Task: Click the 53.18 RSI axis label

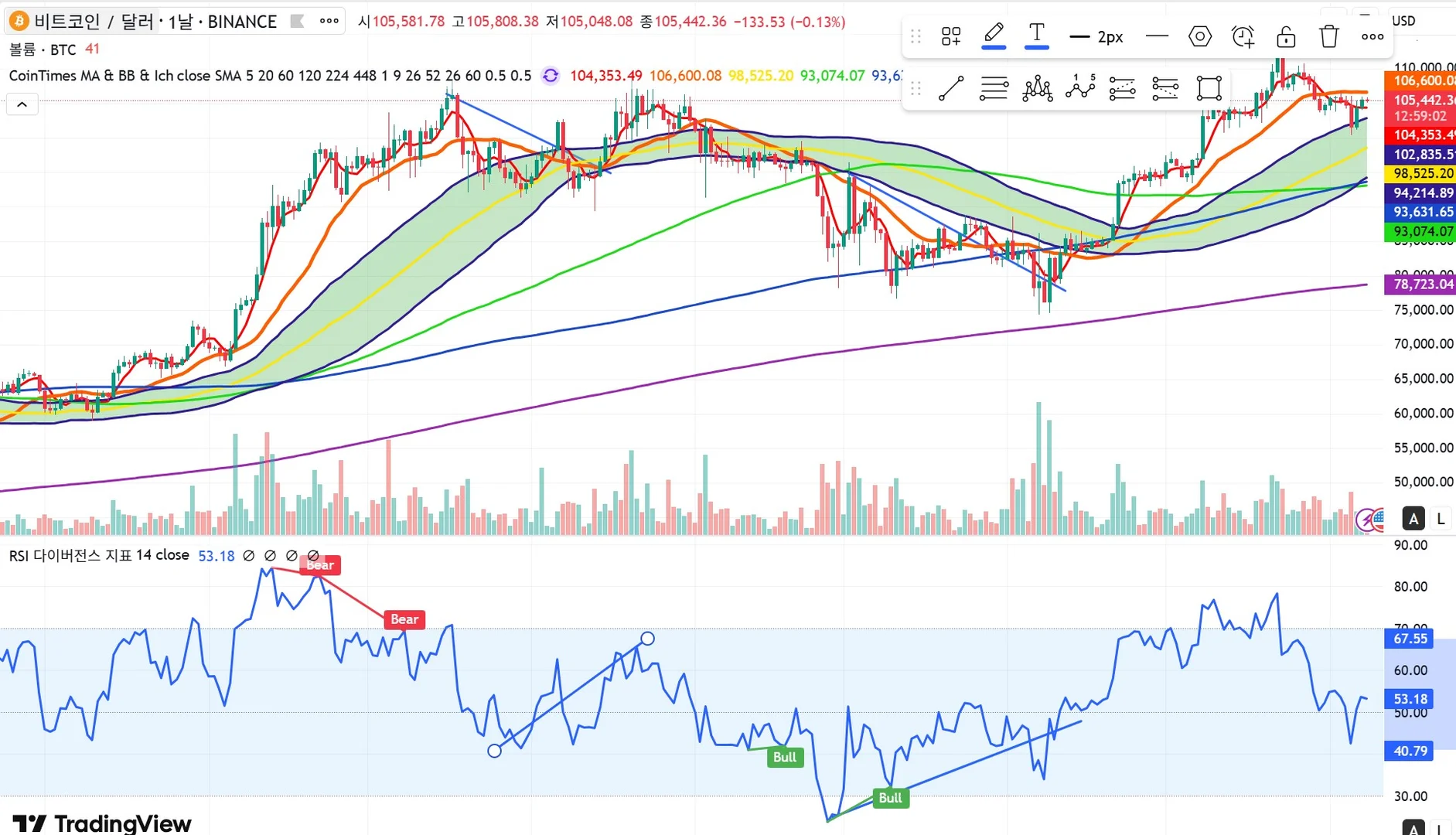Action: click(1409, 699)
